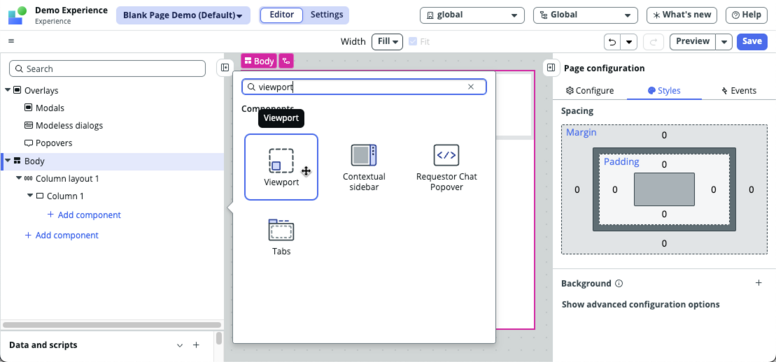Image resolution: width=776 pixels, height=362 pixels.
Task: Pick the Requestor Chat Popover component
Action: 446,167
